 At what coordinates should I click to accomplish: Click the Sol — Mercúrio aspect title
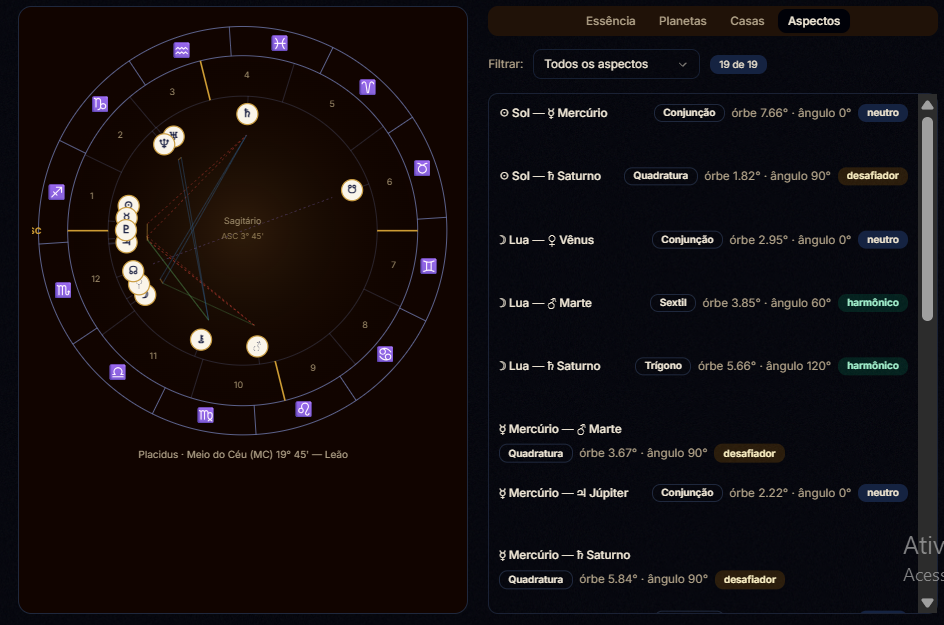(553, 113)
